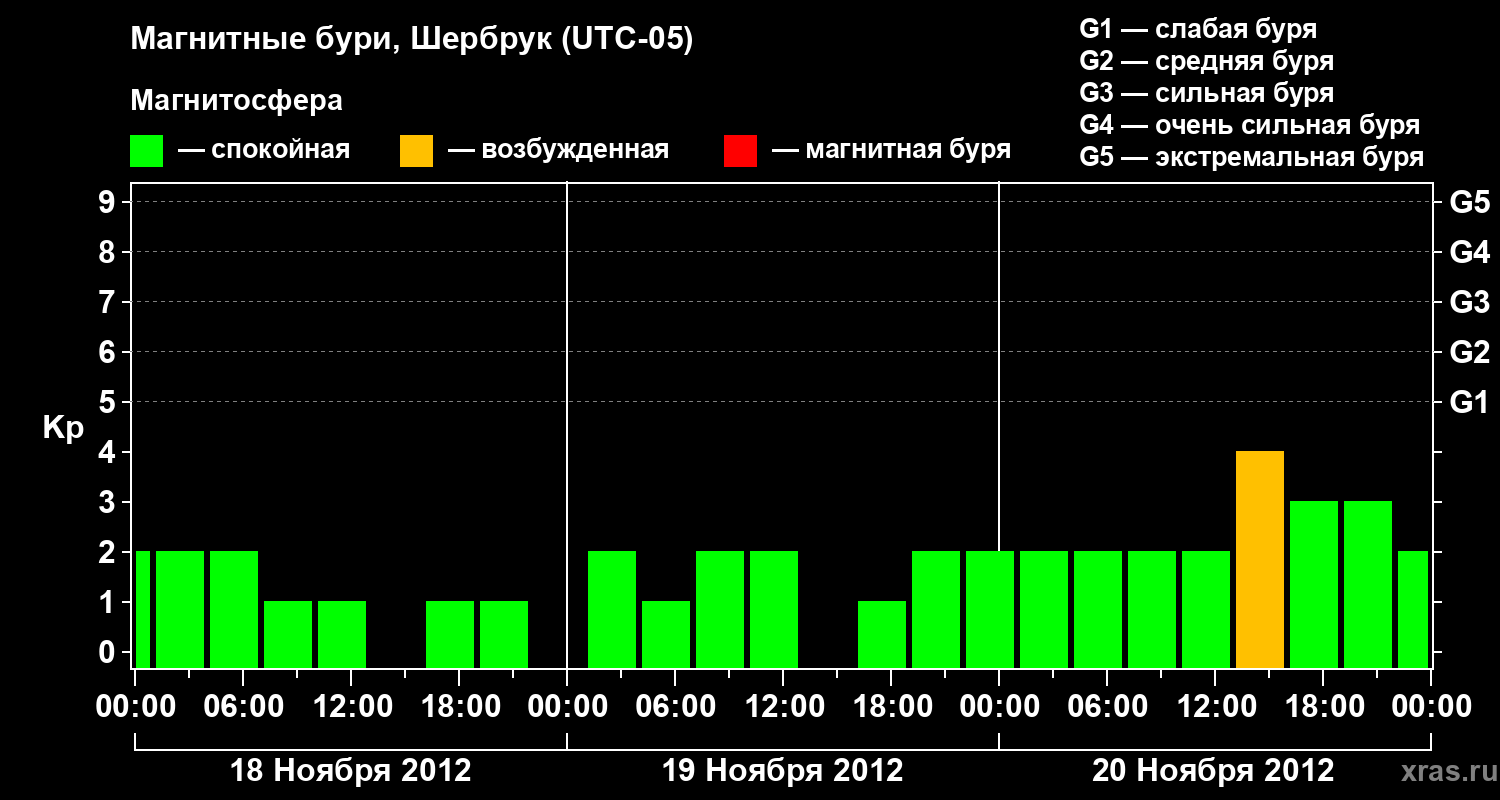Viewport: 1500px width, 800px height.
Task: Click the '— спокойная' legend label
Action: (x=264, y=151)
